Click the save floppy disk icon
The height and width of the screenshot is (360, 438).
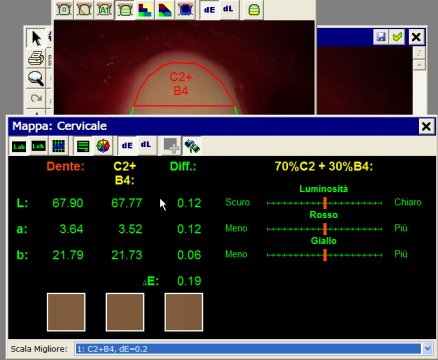pyautogui.click(x=381, y=37)
